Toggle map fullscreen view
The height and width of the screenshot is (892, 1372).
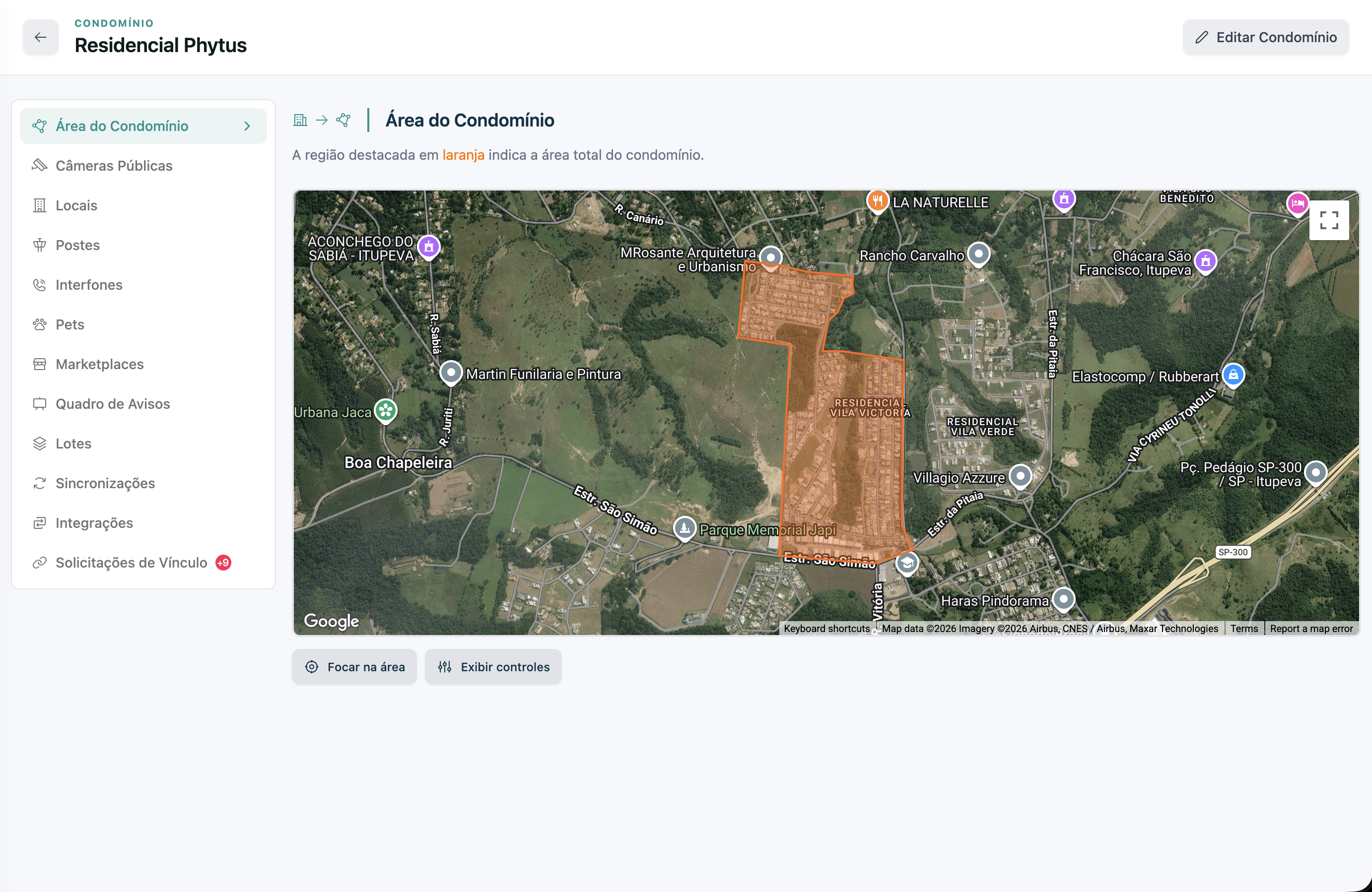point(1329,220)
